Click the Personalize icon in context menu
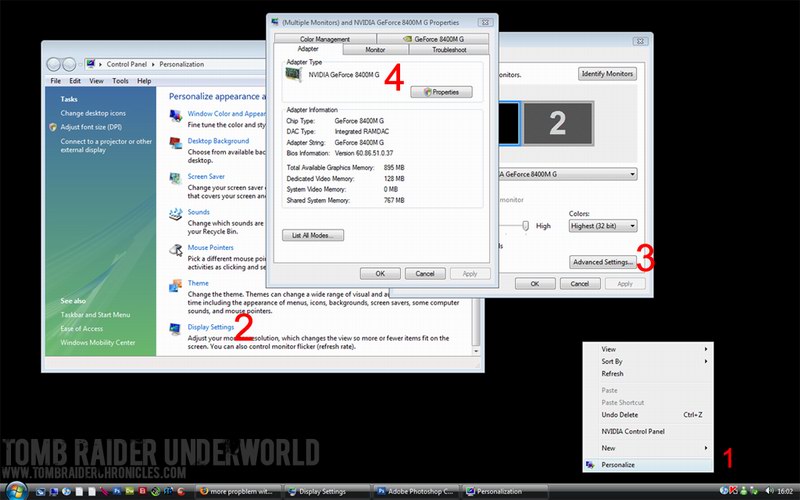 (x=590, y=465)
